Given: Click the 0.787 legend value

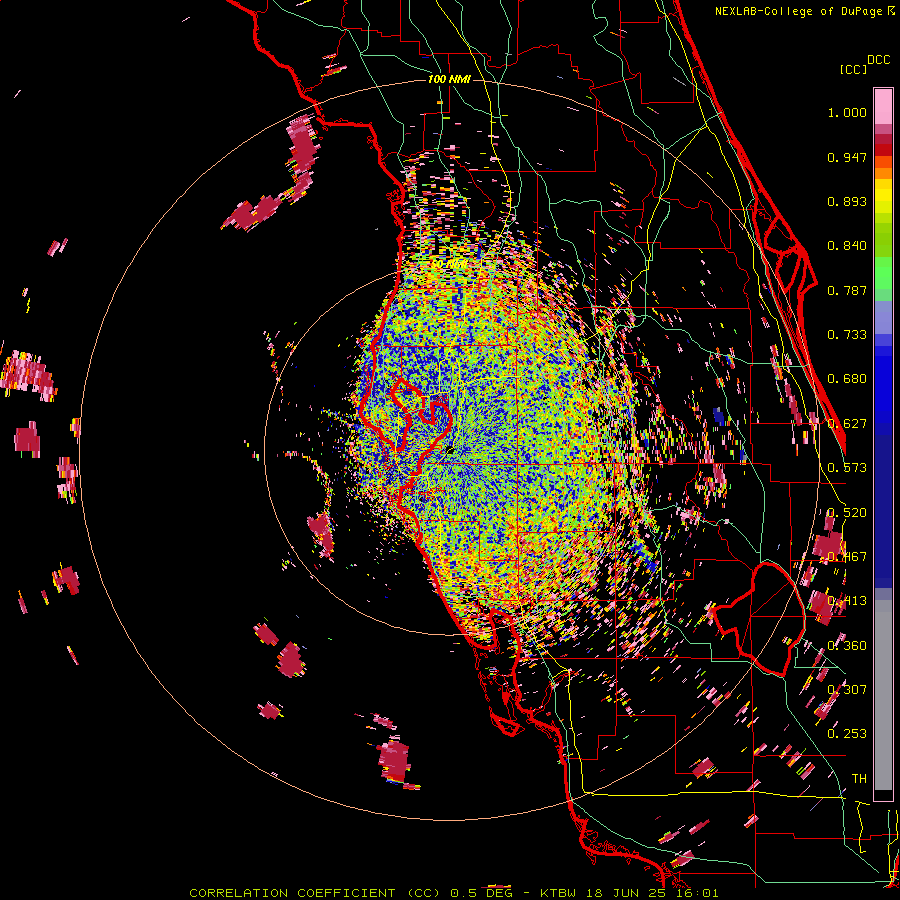Looking at the screenshot, I should pos(847,290).
